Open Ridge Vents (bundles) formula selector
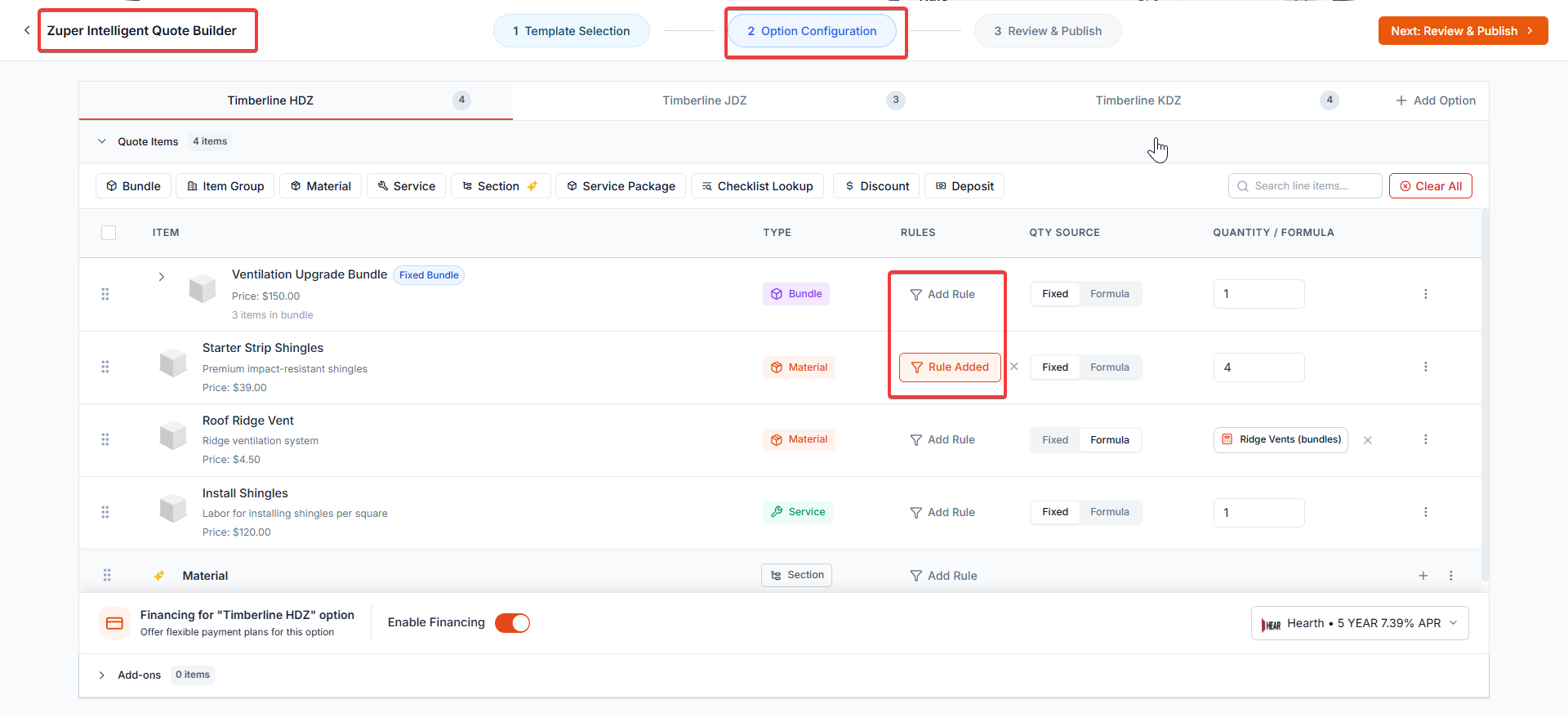The width and height of the screenshot is (1568, 717). click(x=1281, y=439)
